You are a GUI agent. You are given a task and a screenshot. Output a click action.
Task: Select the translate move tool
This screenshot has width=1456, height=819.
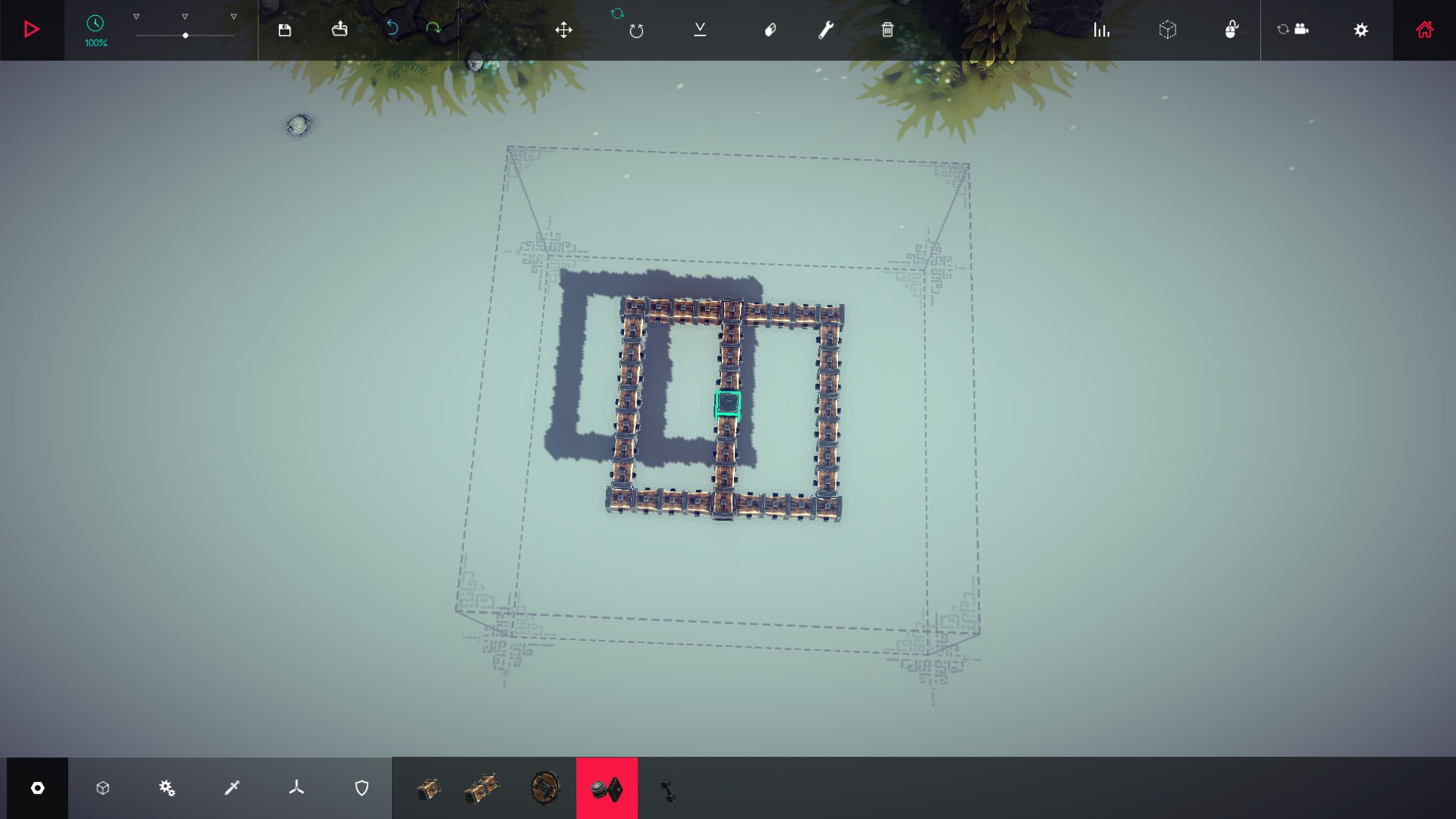click(x=563, y=30)
